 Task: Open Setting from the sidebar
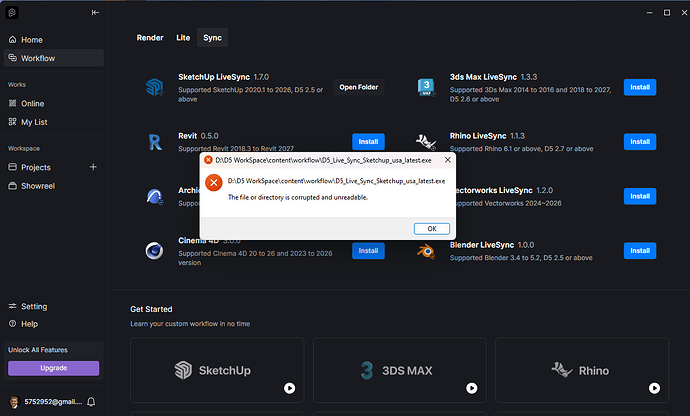[54, 306]
